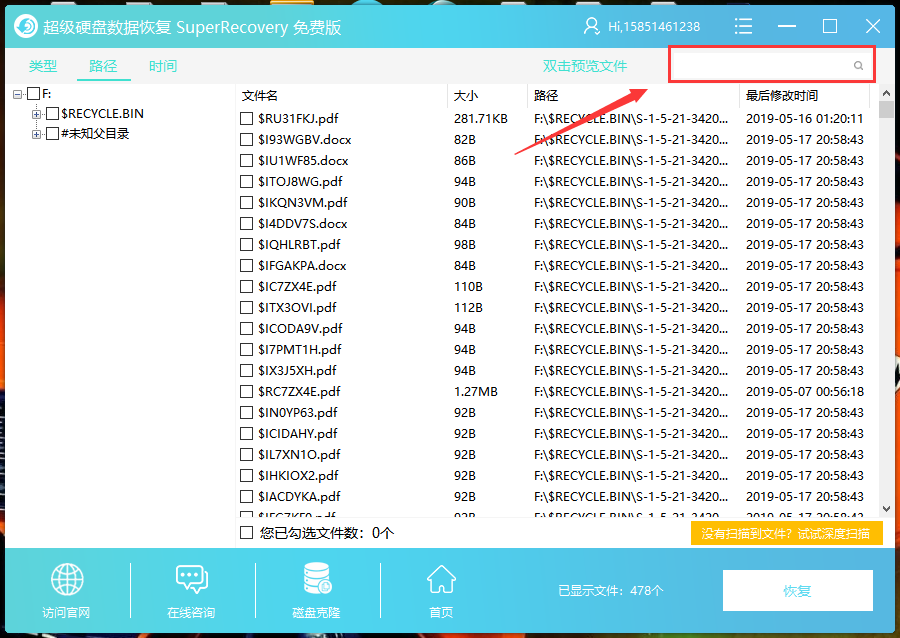Click the SuperRecovery logo icon
Screen dimensions: 900x638
pos(26,26)
